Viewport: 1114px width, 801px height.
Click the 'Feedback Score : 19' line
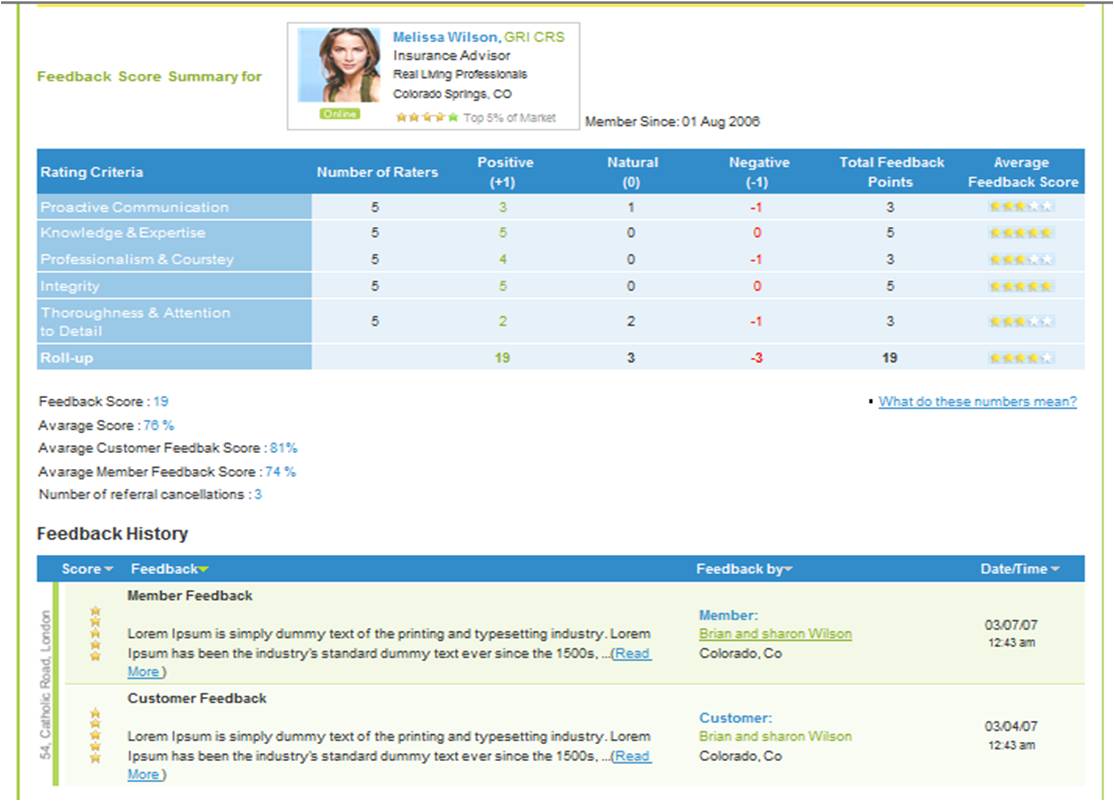(x=104, y=402)
